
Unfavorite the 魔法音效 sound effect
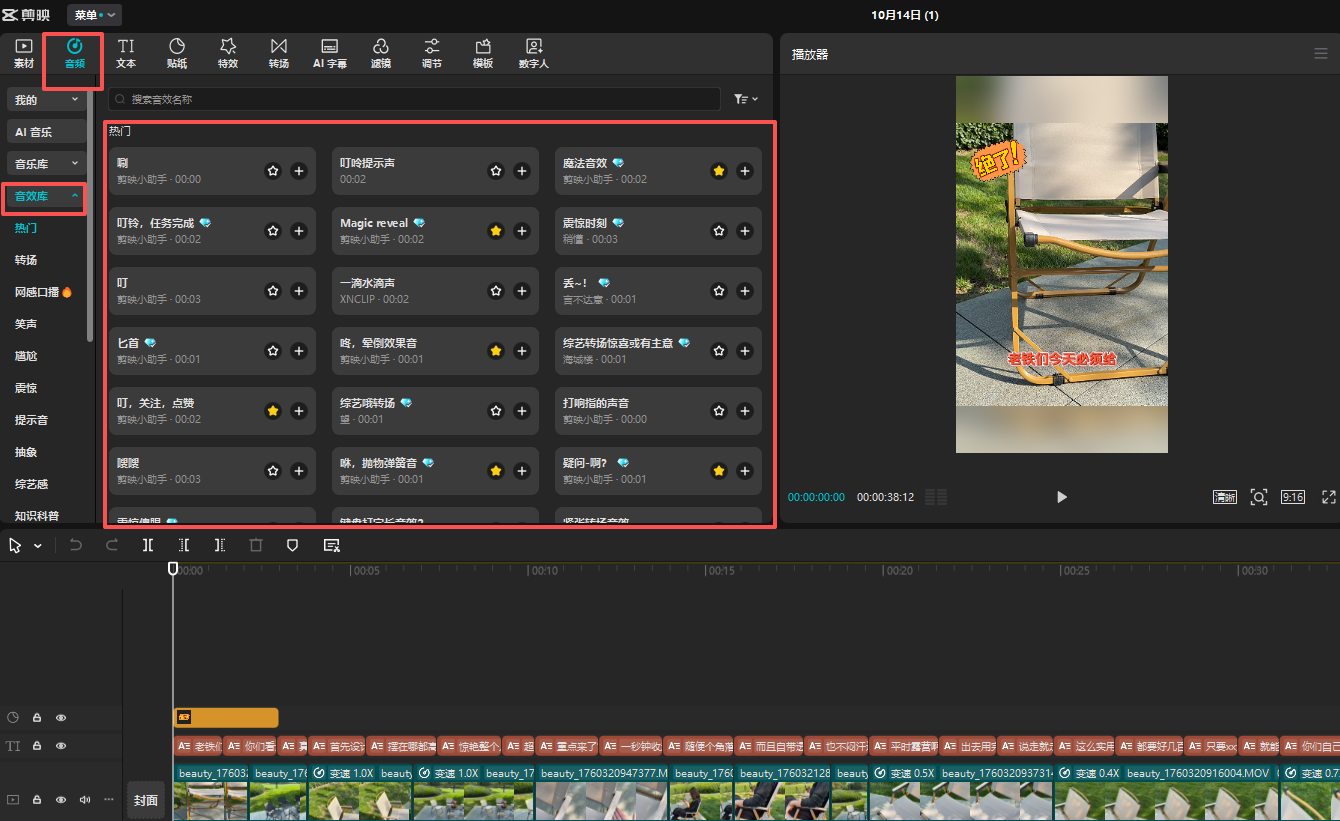(x=718, y=171)
